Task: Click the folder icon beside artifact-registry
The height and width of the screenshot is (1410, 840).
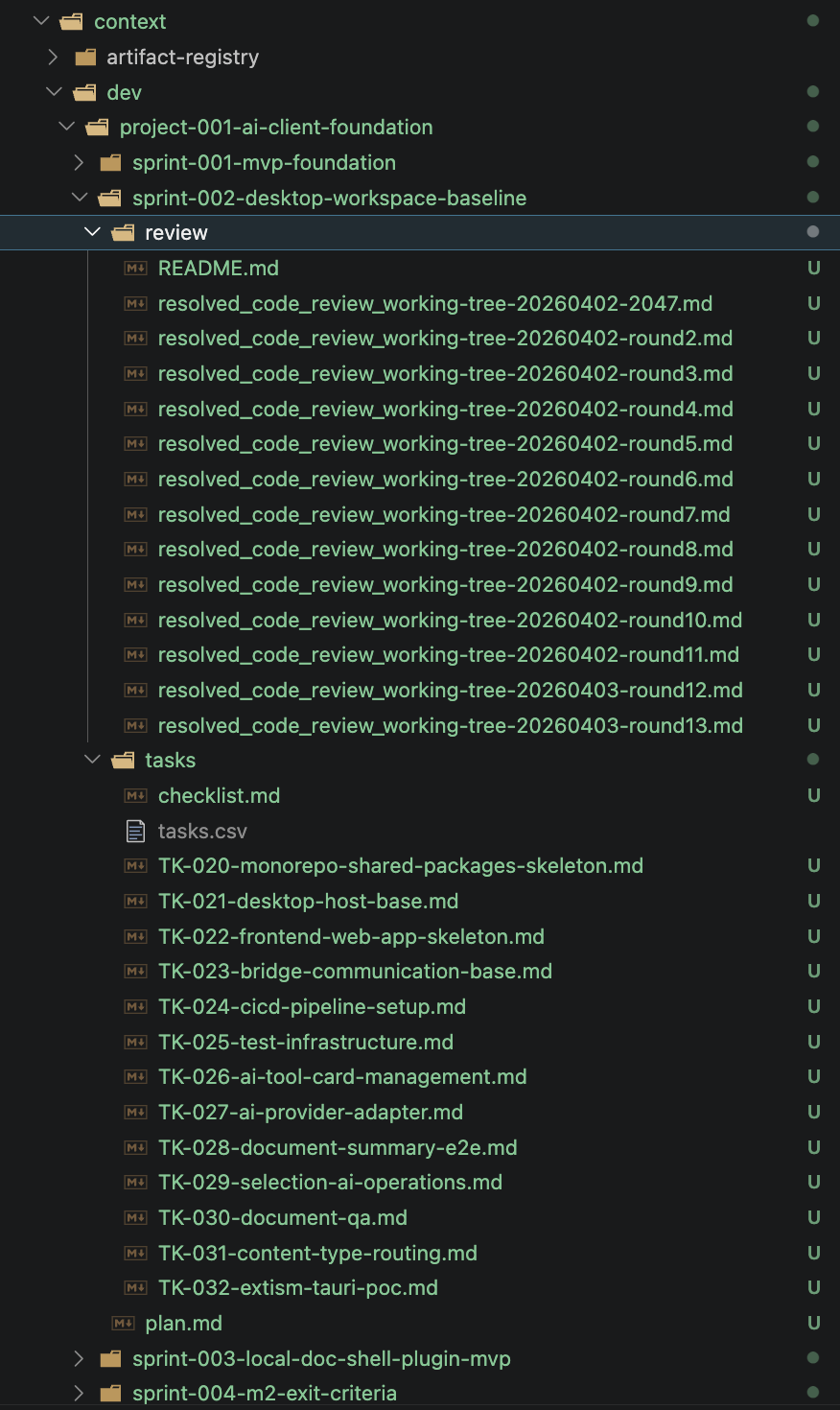Action: [x=86, y=58]
